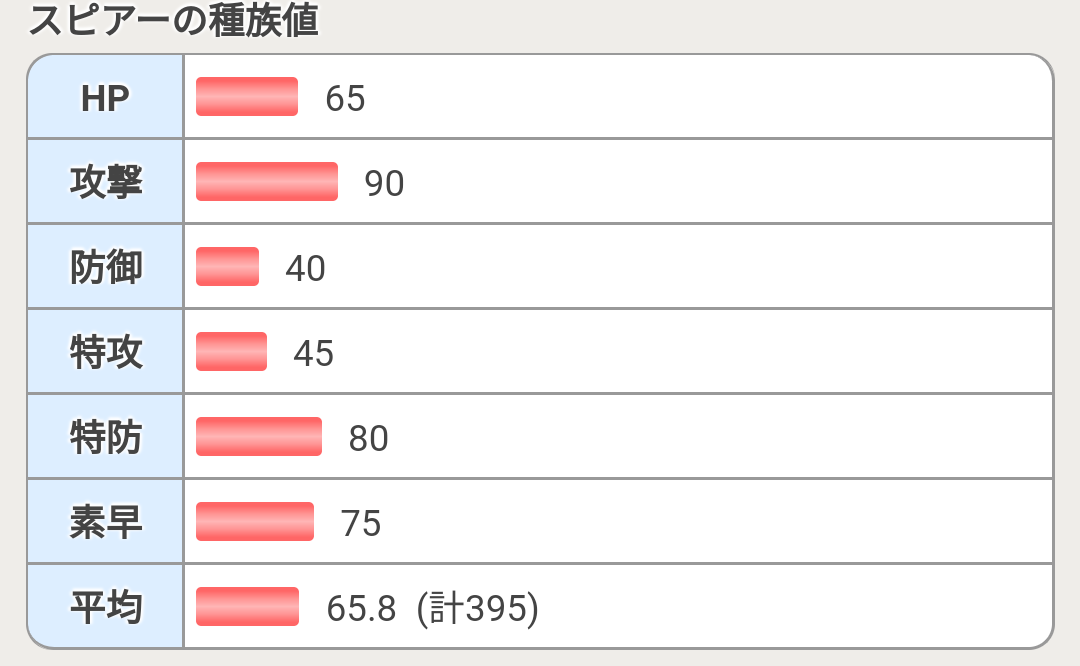Click the 特防 row label
1080x666 pixels.
point(105,437)
